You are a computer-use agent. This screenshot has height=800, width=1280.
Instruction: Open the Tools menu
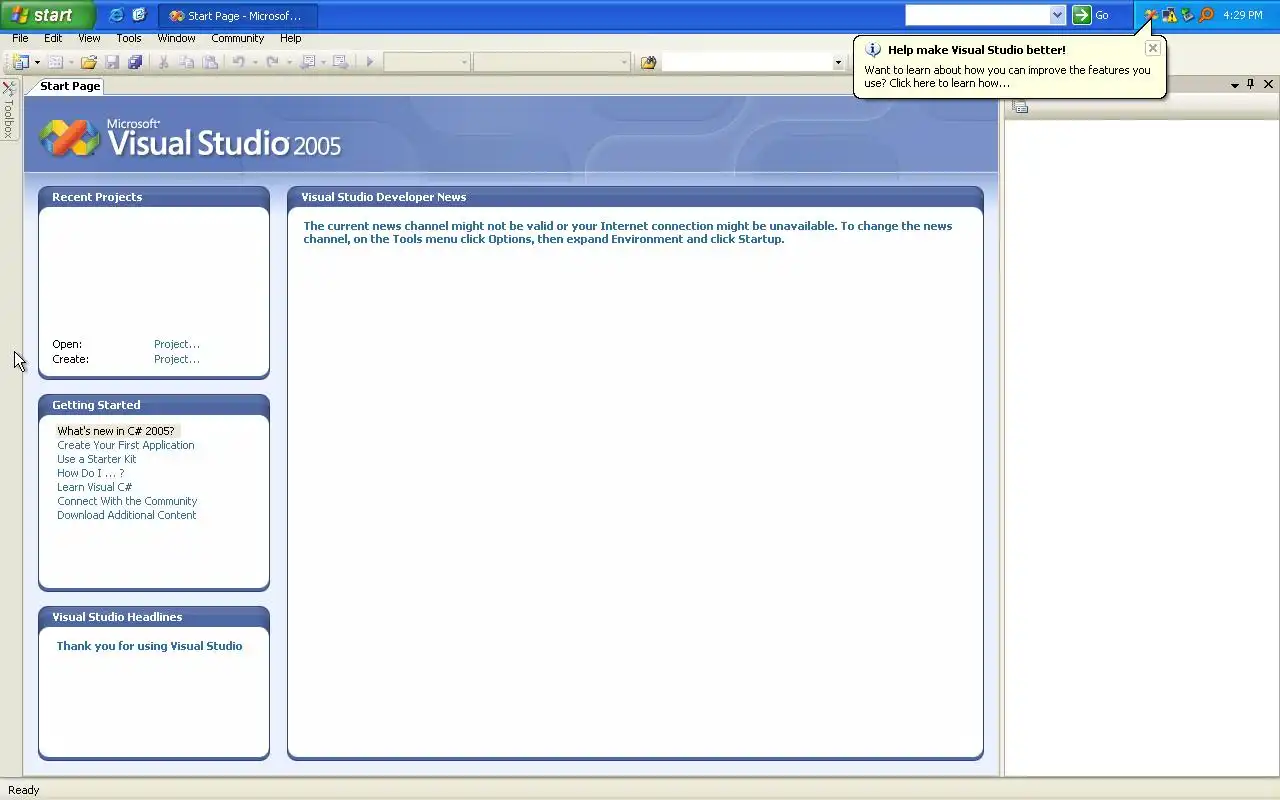point(129,38)
